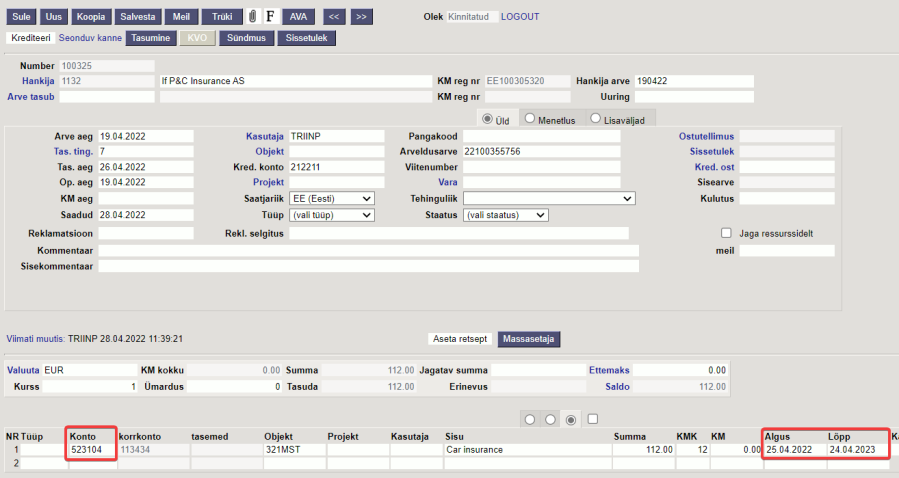Go to previous document with << button
899x478 pixels.
(x=334, y=17)
